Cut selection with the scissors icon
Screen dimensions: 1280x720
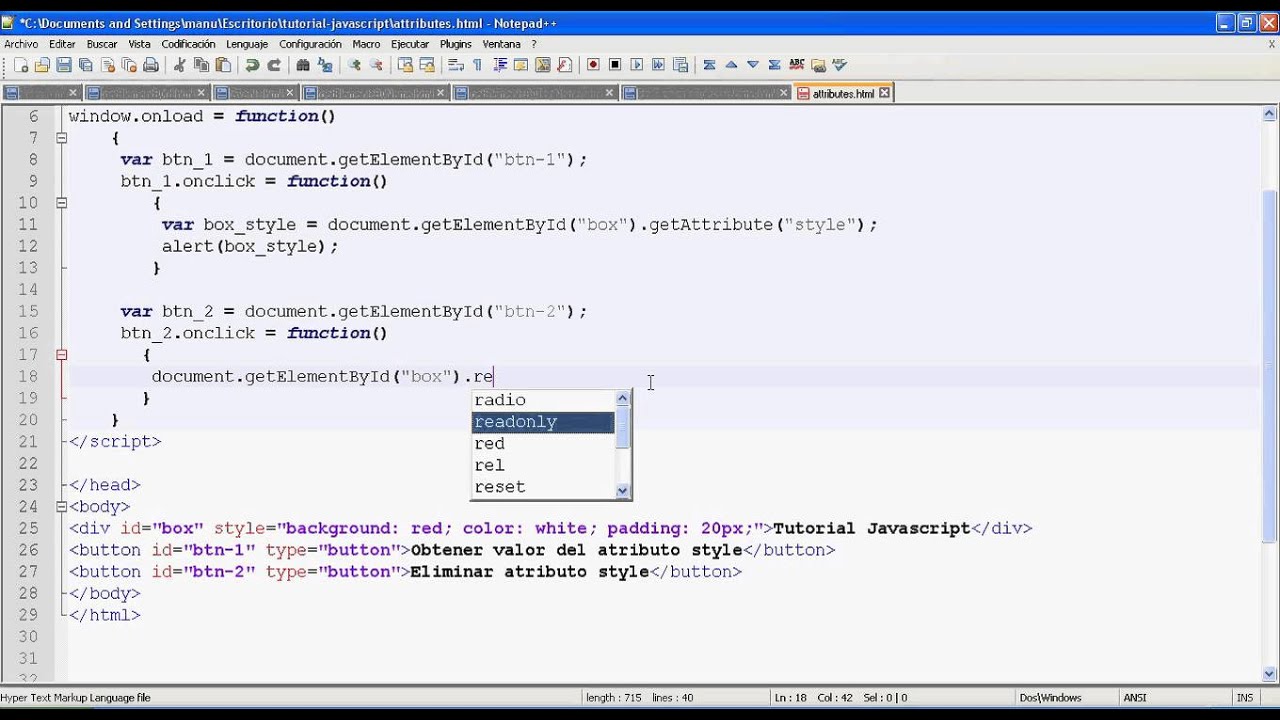[179, 65]
